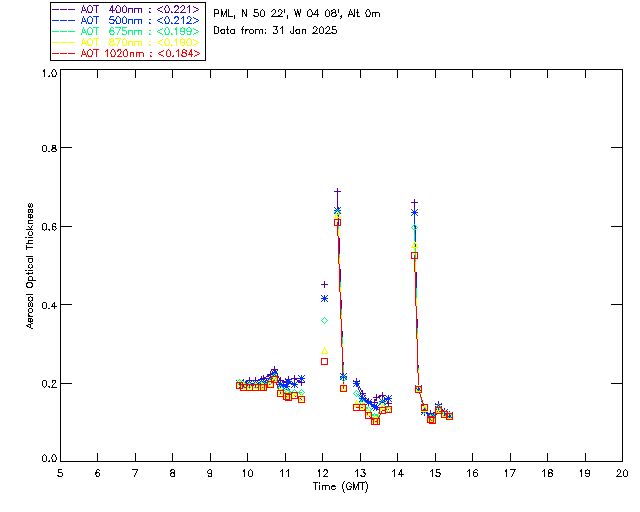Click the isolated green diamond marker near 12 GMT
The width and height of the screenshot is (640, 512).
click(x=324, y=321)
